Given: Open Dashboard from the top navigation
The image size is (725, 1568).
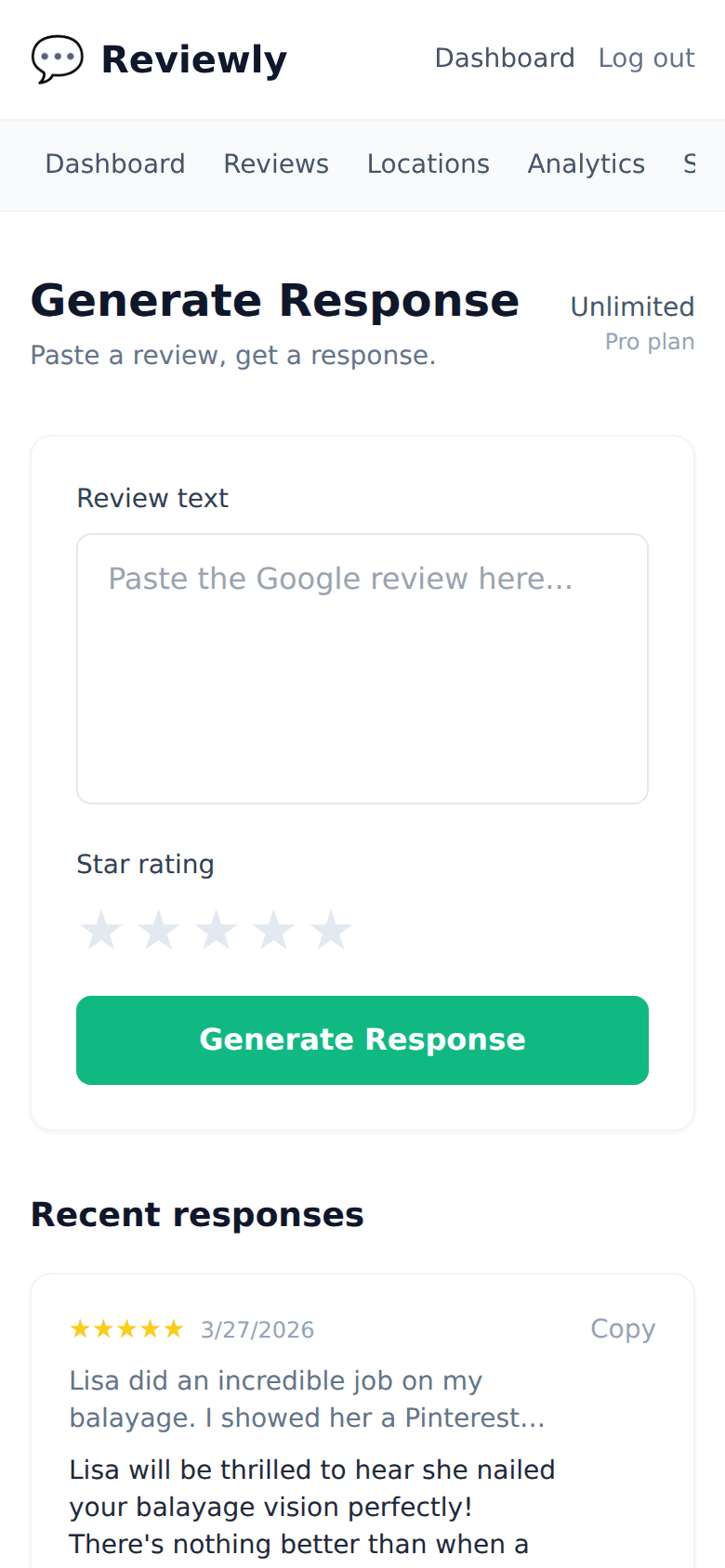Looking at the screenshot, I should pyautogui.click(x=505, y=58).
